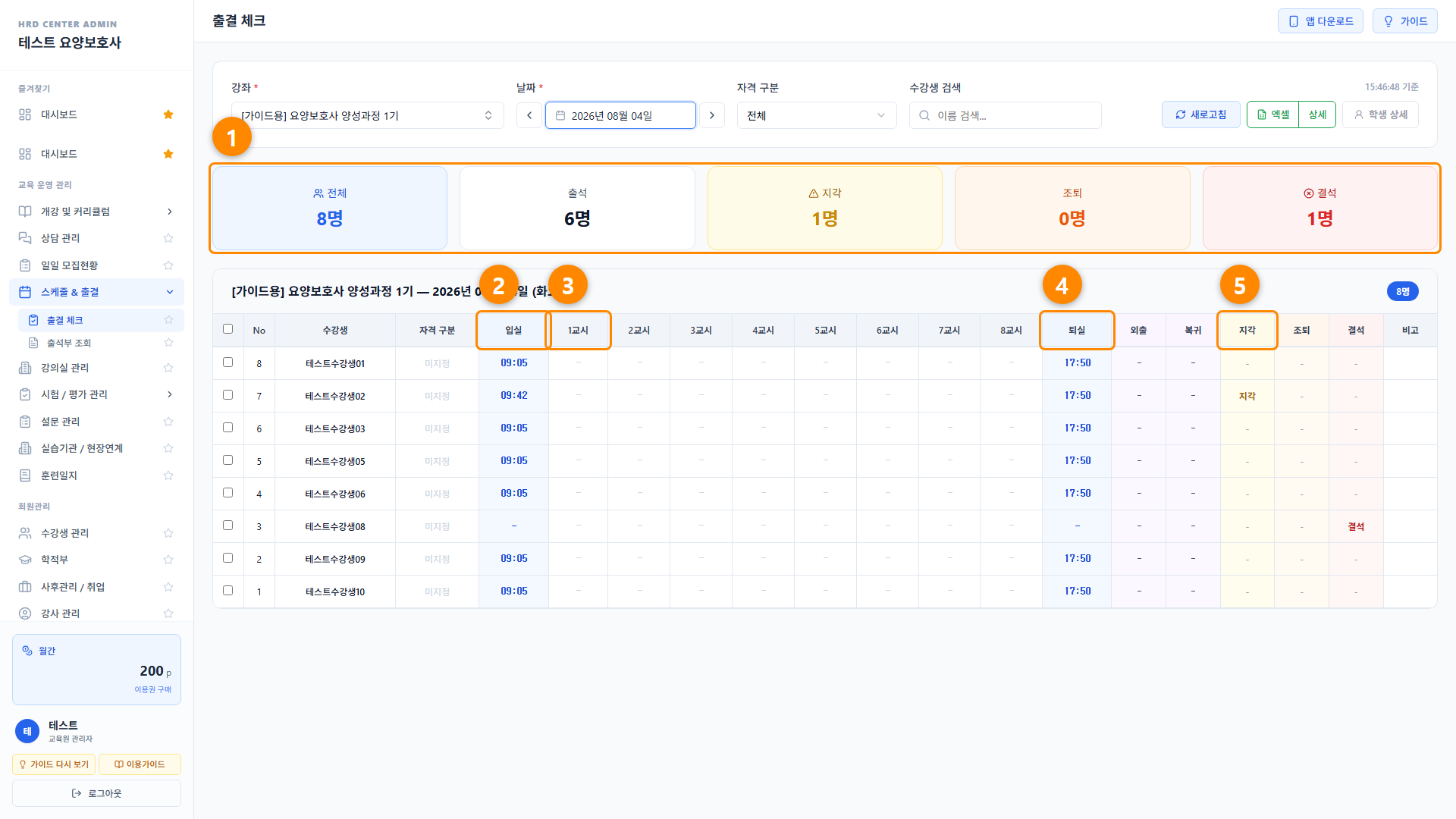Toggle favorite star for 학적부

168,560
